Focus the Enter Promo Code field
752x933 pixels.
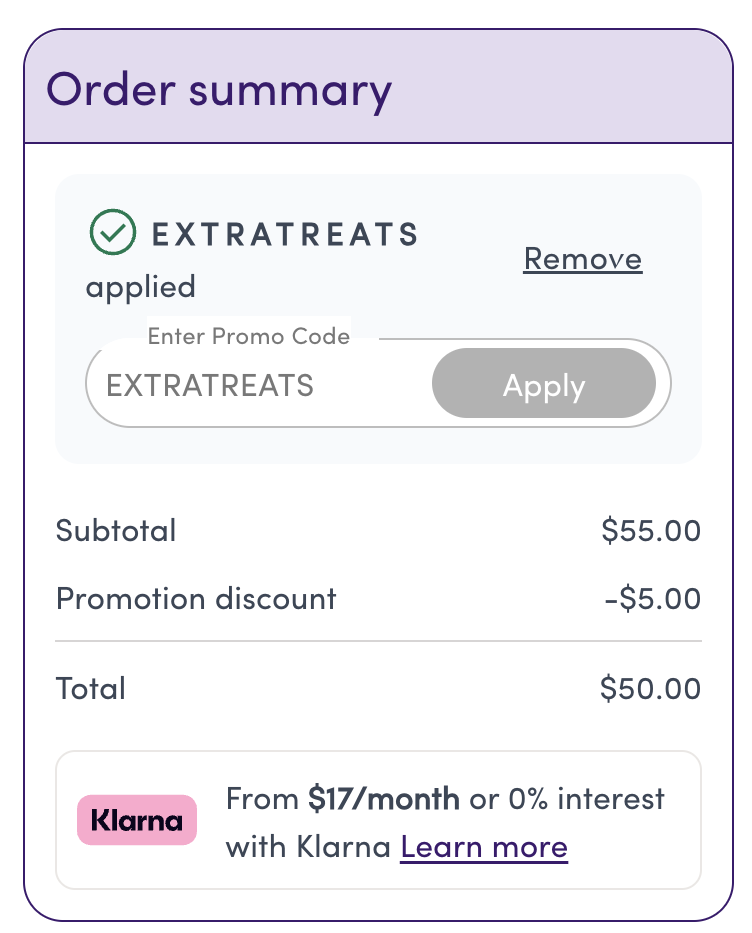[x=260, y=385]
